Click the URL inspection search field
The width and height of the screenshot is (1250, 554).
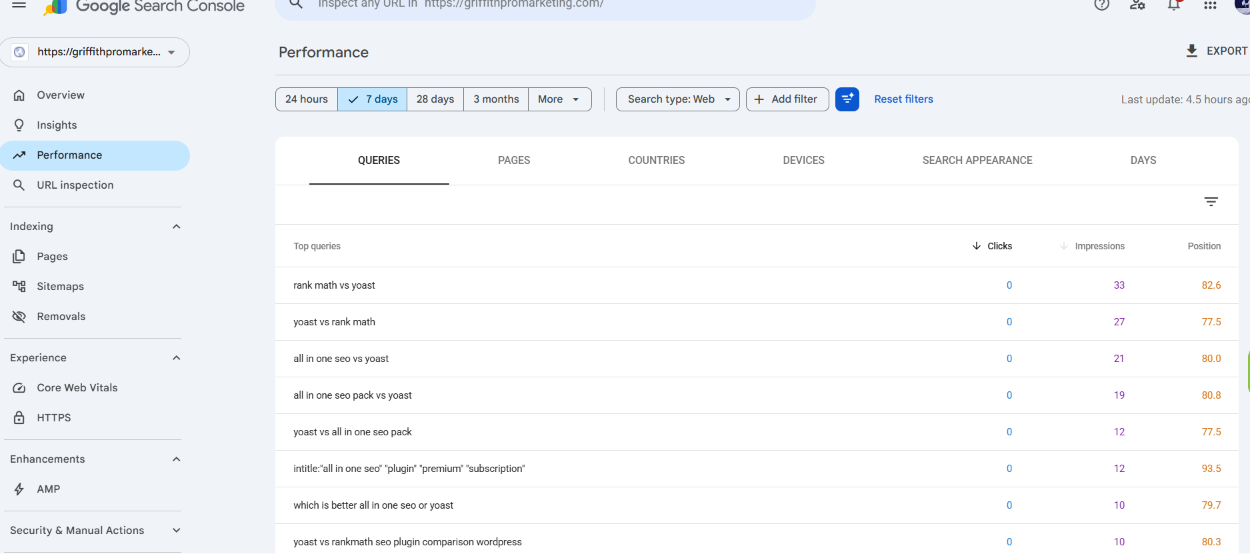tap(545, 5)
